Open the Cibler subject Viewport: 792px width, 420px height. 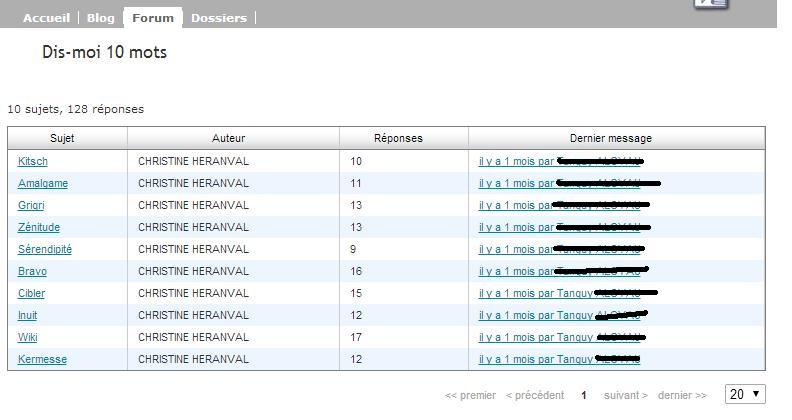(x=31, y=293)
